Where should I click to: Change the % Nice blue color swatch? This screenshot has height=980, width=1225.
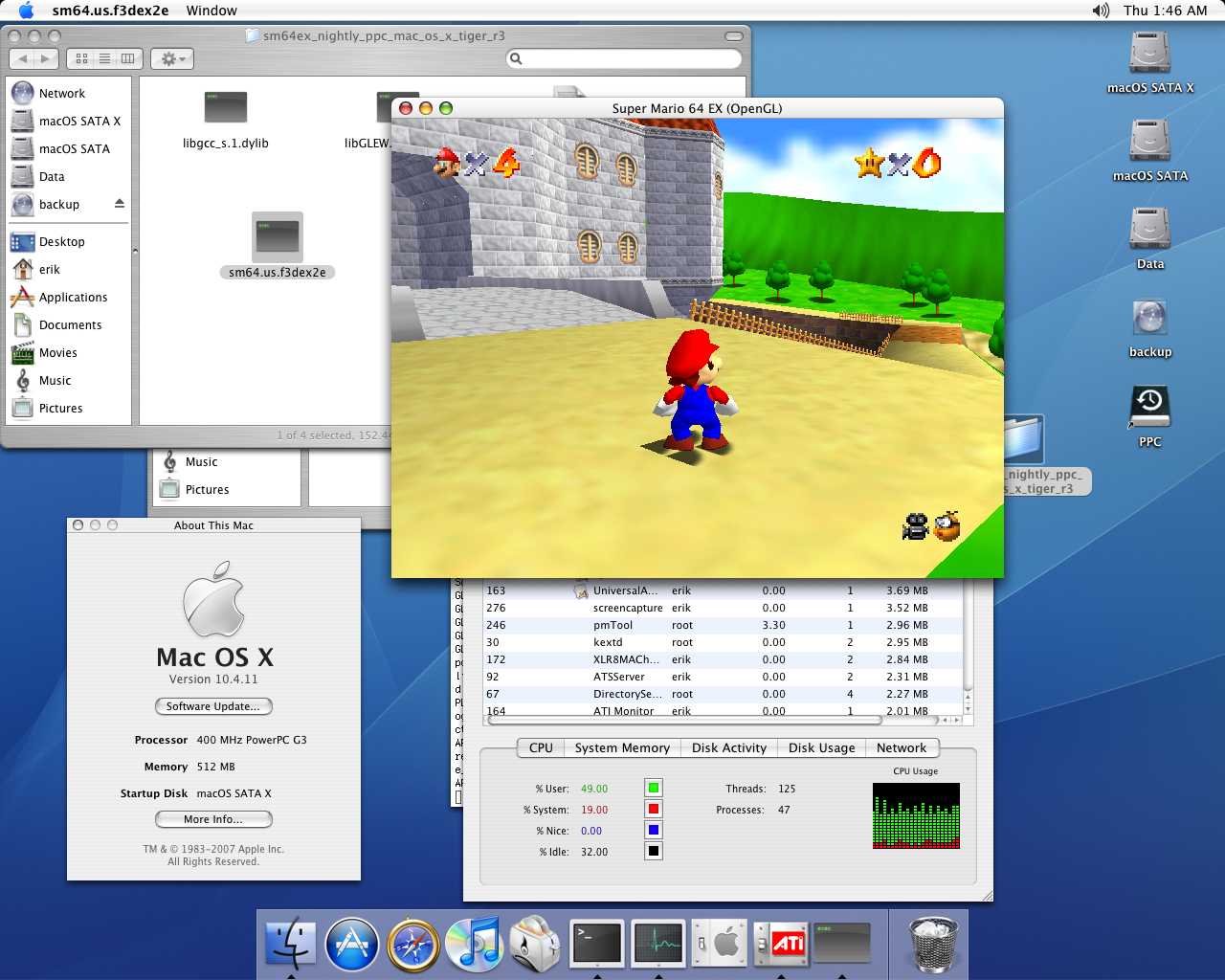(654, 831)
